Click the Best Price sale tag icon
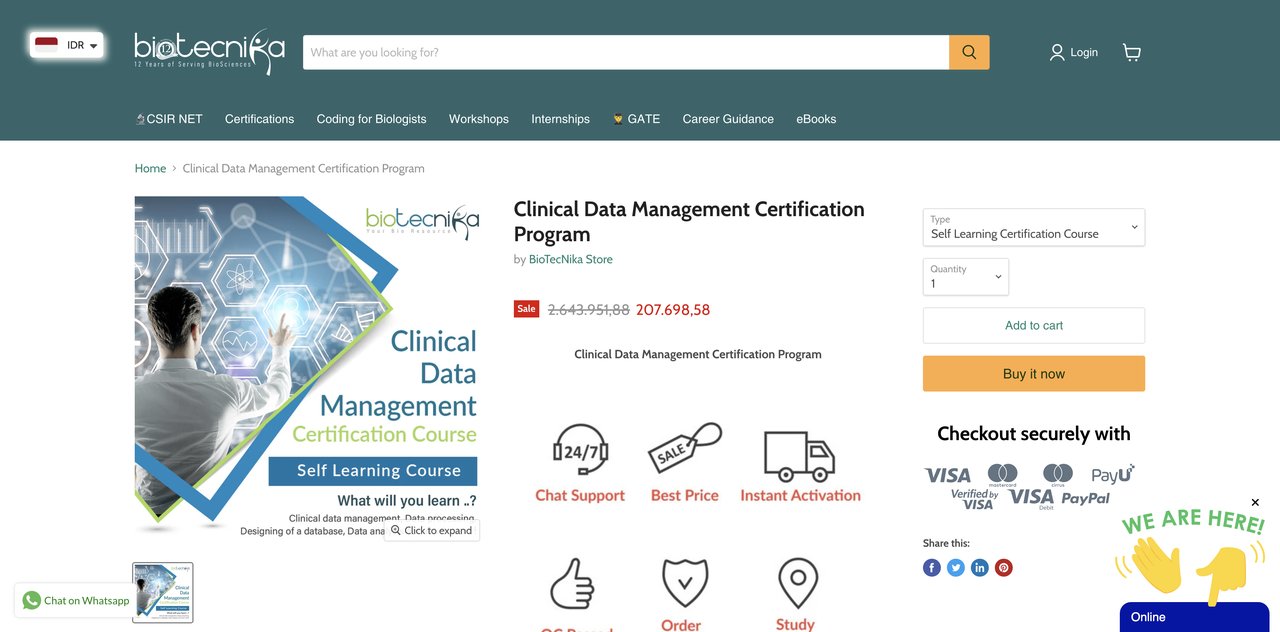Screen dimensions: 1280x632 point(685,450)
